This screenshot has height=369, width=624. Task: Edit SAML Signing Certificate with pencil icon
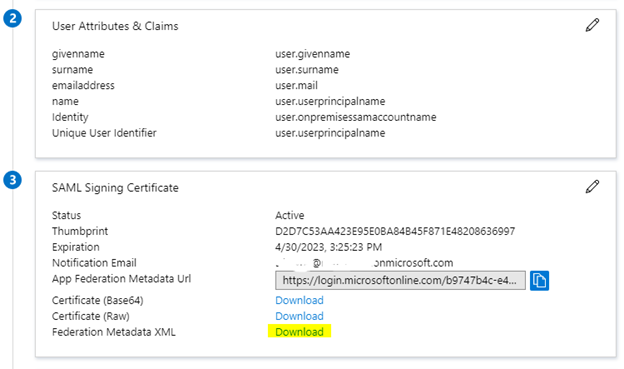[x=592, y=186]
